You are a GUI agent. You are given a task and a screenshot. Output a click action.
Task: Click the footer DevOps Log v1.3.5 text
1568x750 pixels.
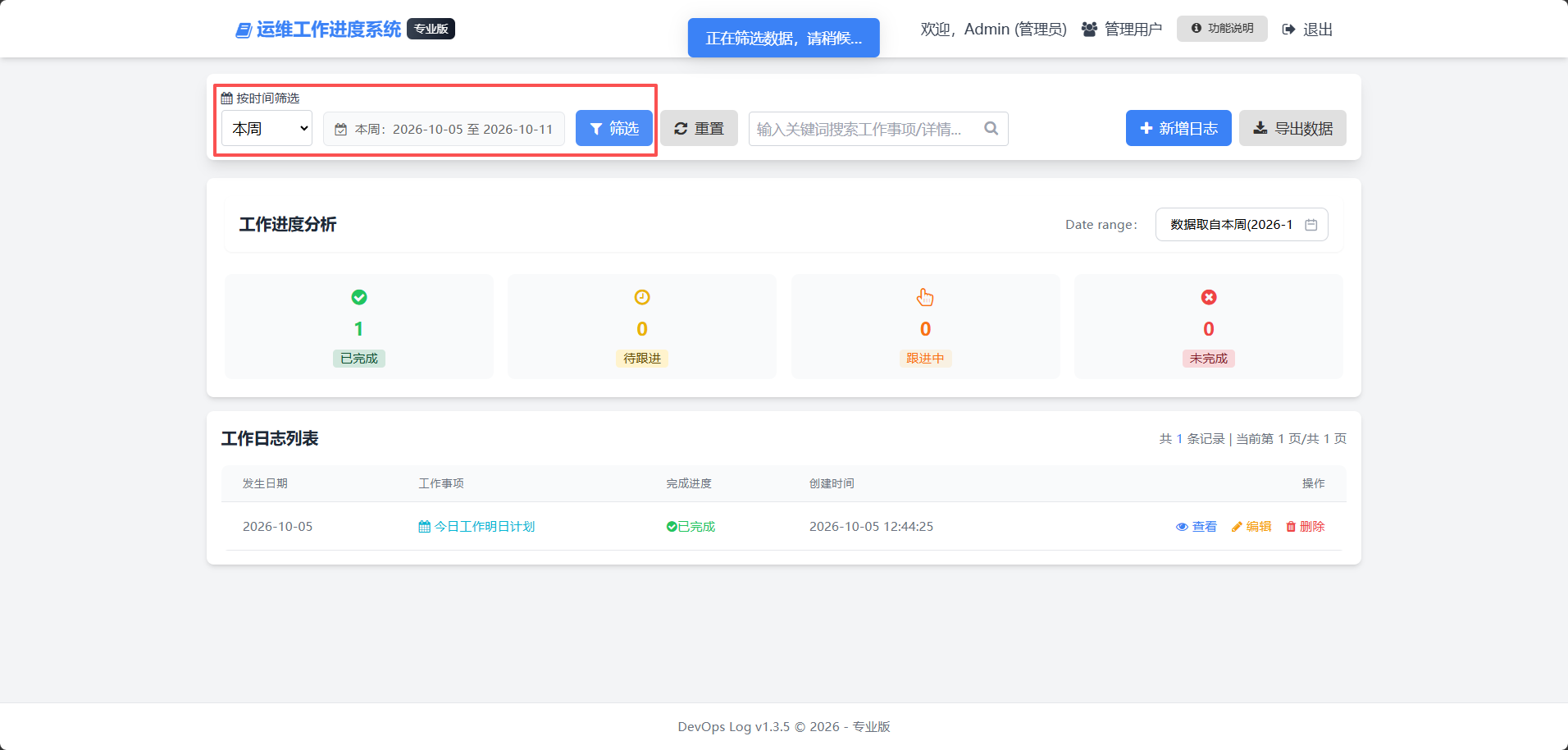(784, 727)
